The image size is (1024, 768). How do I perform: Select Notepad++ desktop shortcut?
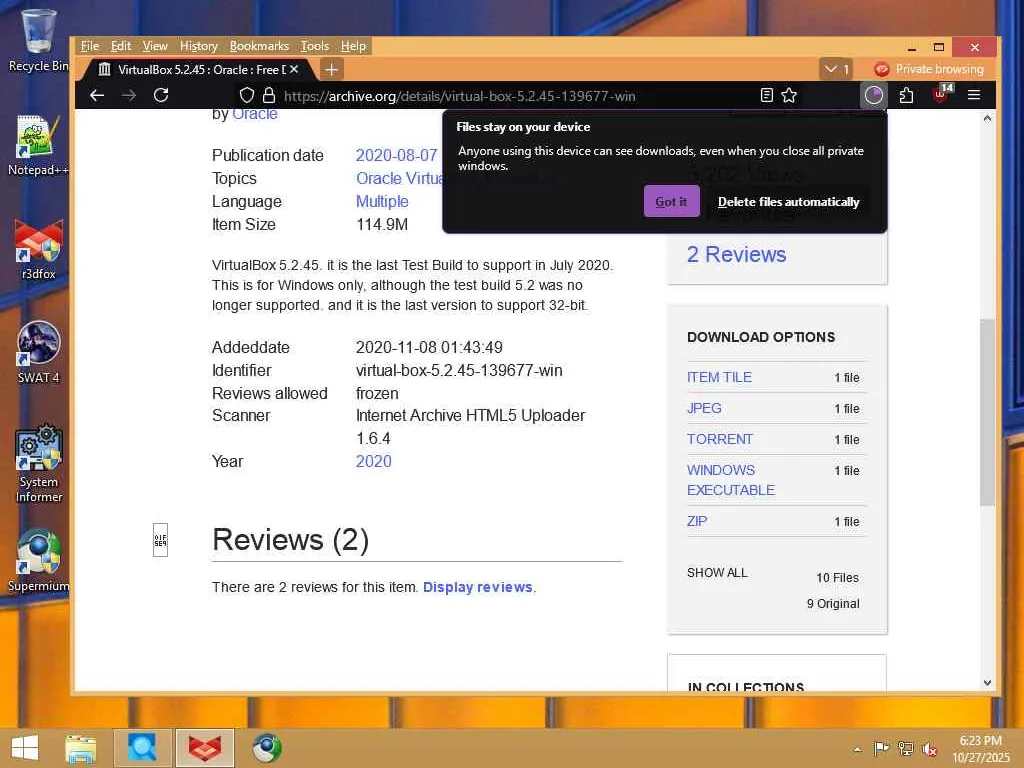38,145
